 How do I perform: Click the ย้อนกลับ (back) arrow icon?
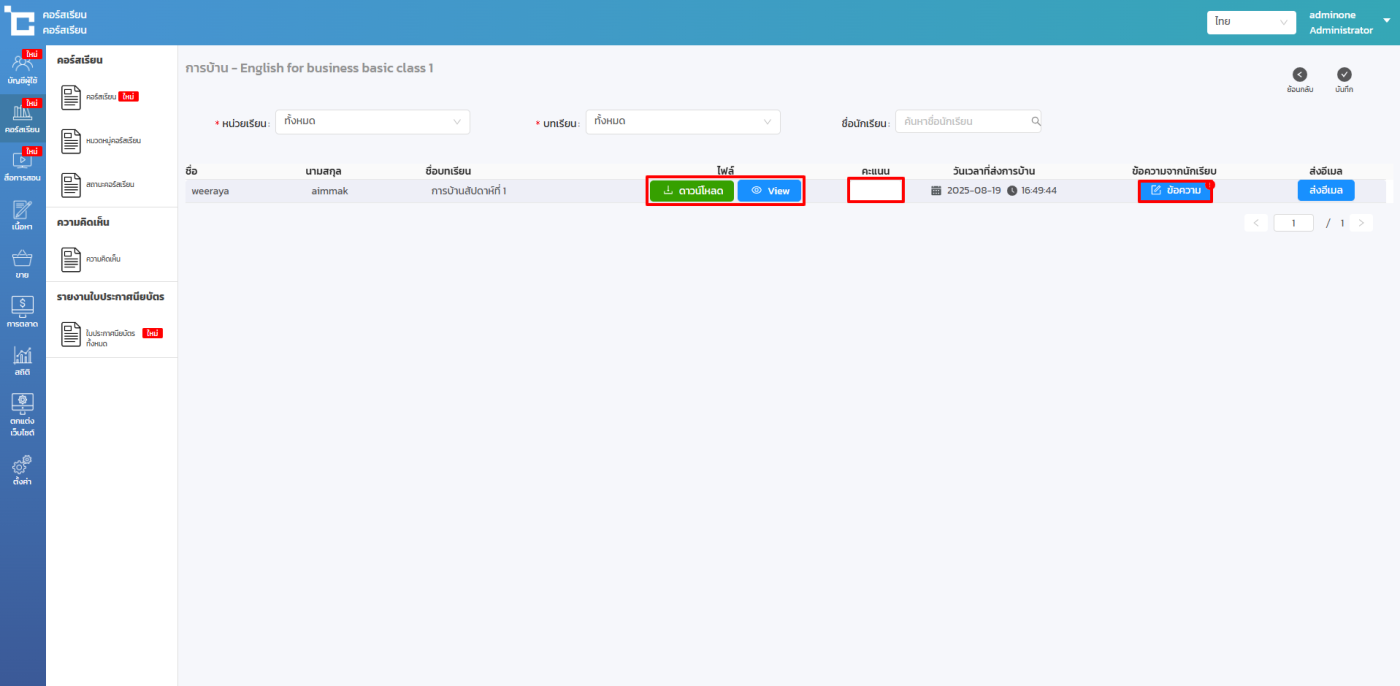(1299, 75)
